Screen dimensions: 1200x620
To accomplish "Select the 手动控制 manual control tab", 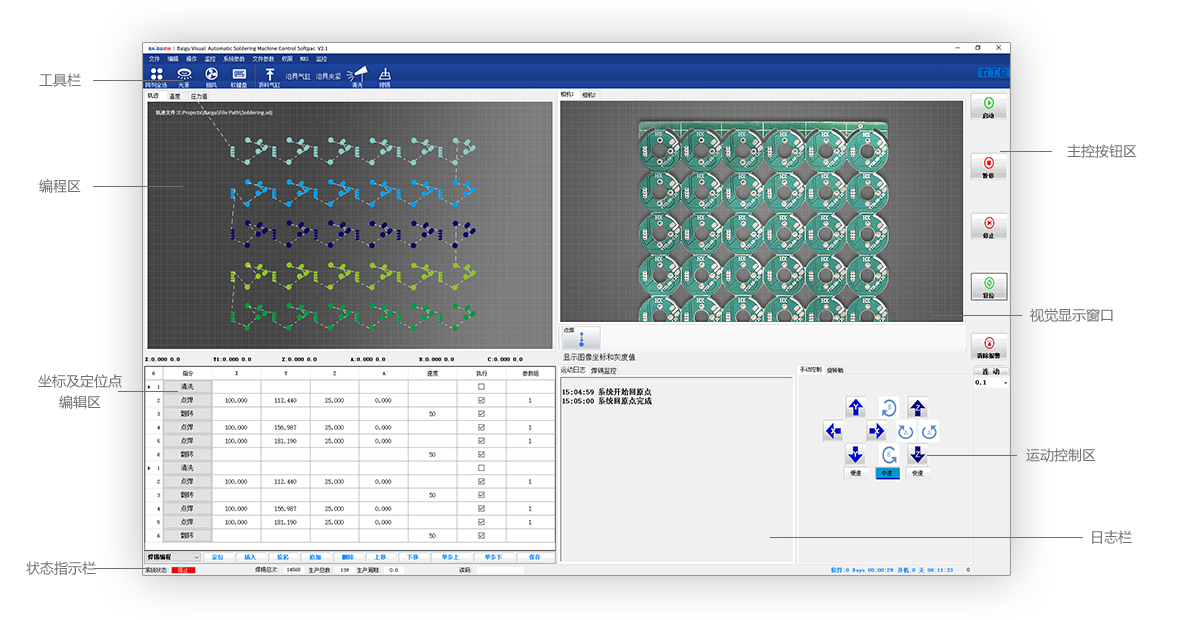I will 810,370.
